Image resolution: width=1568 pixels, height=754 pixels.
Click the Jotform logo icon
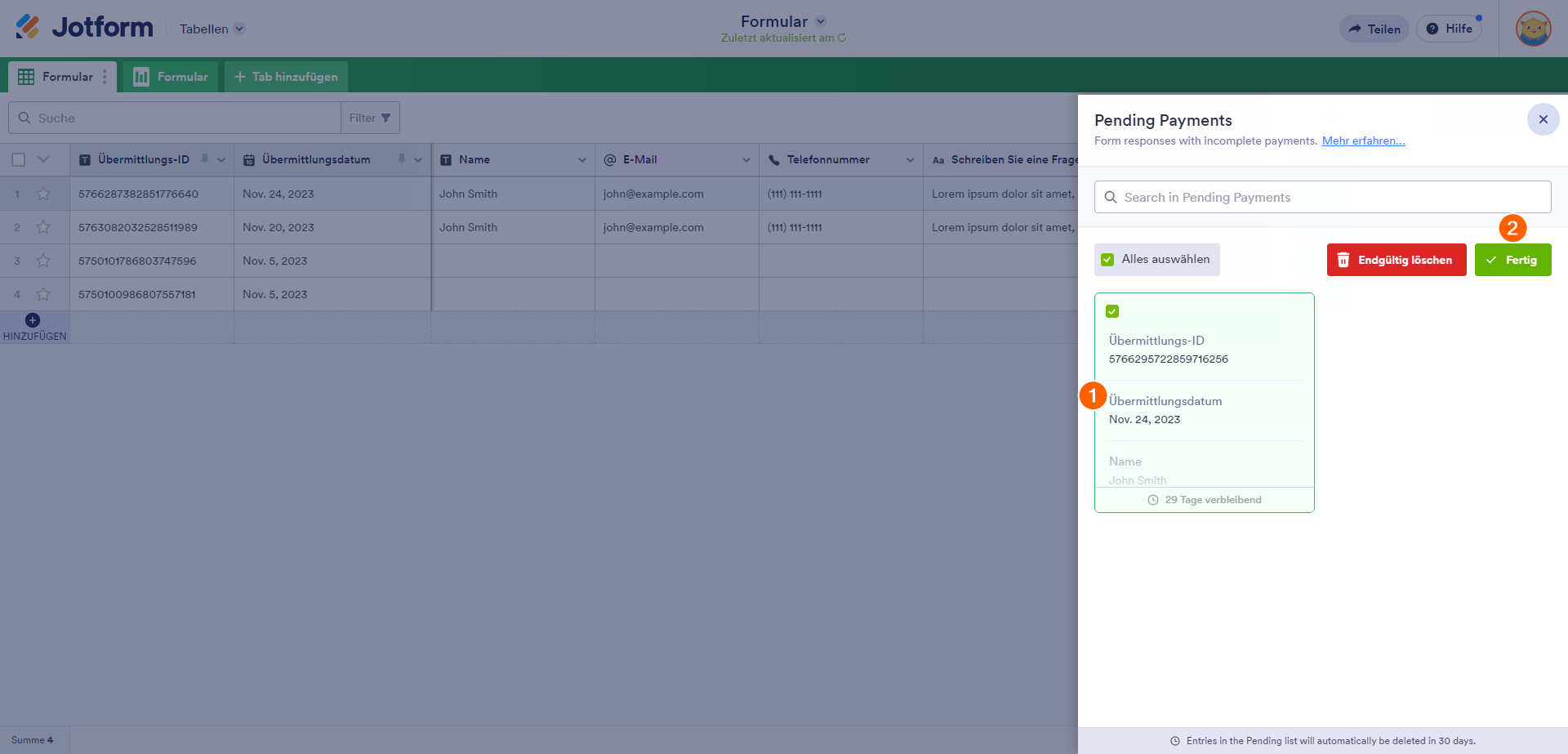tap(28, 27)
